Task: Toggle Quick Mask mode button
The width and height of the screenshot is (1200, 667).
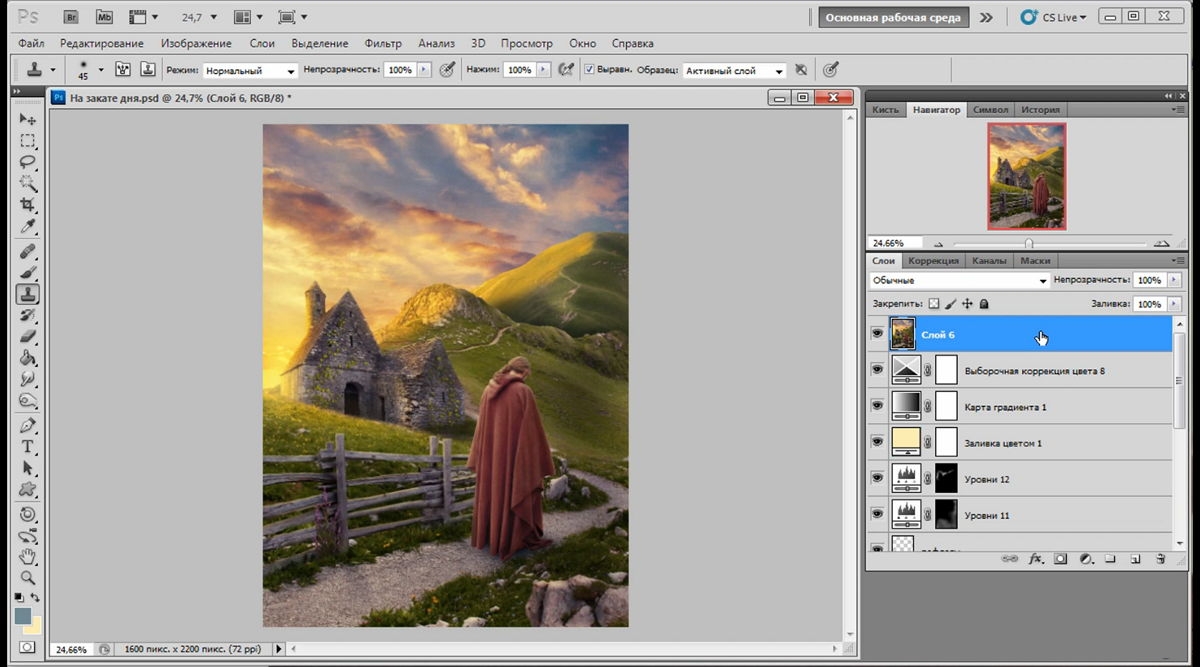Action: click(28, 648)
